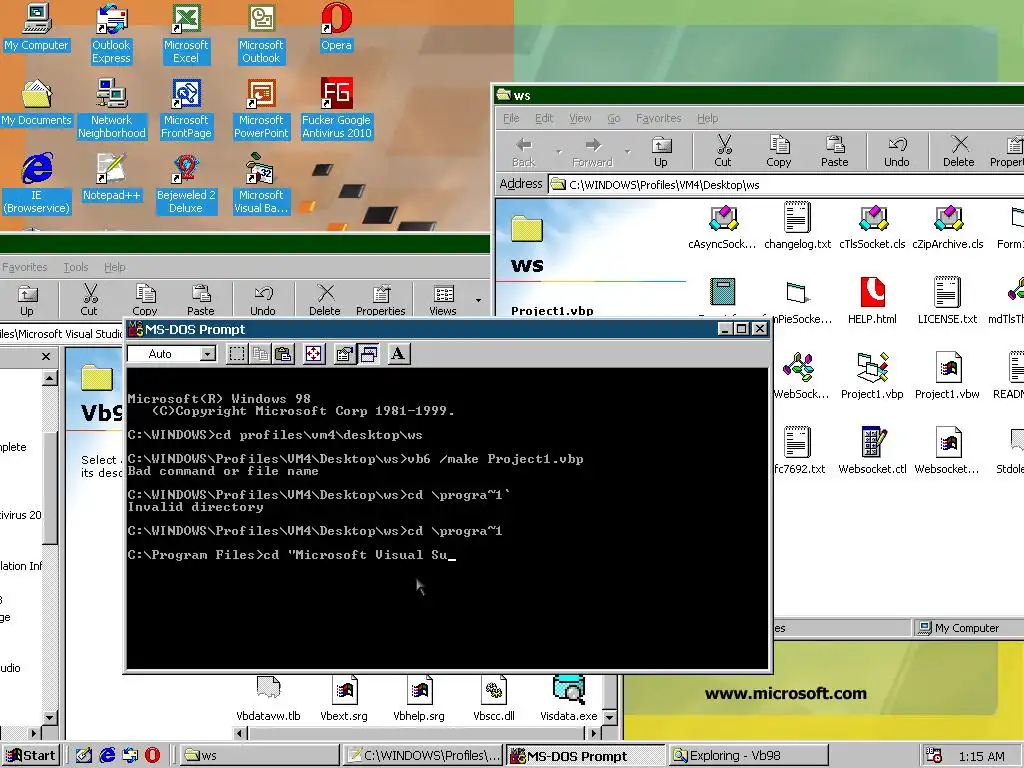The height and width of the screenshot is (768, 1024).
Task: Click Undo in ws window toolbar
Action: click(897, 152)
